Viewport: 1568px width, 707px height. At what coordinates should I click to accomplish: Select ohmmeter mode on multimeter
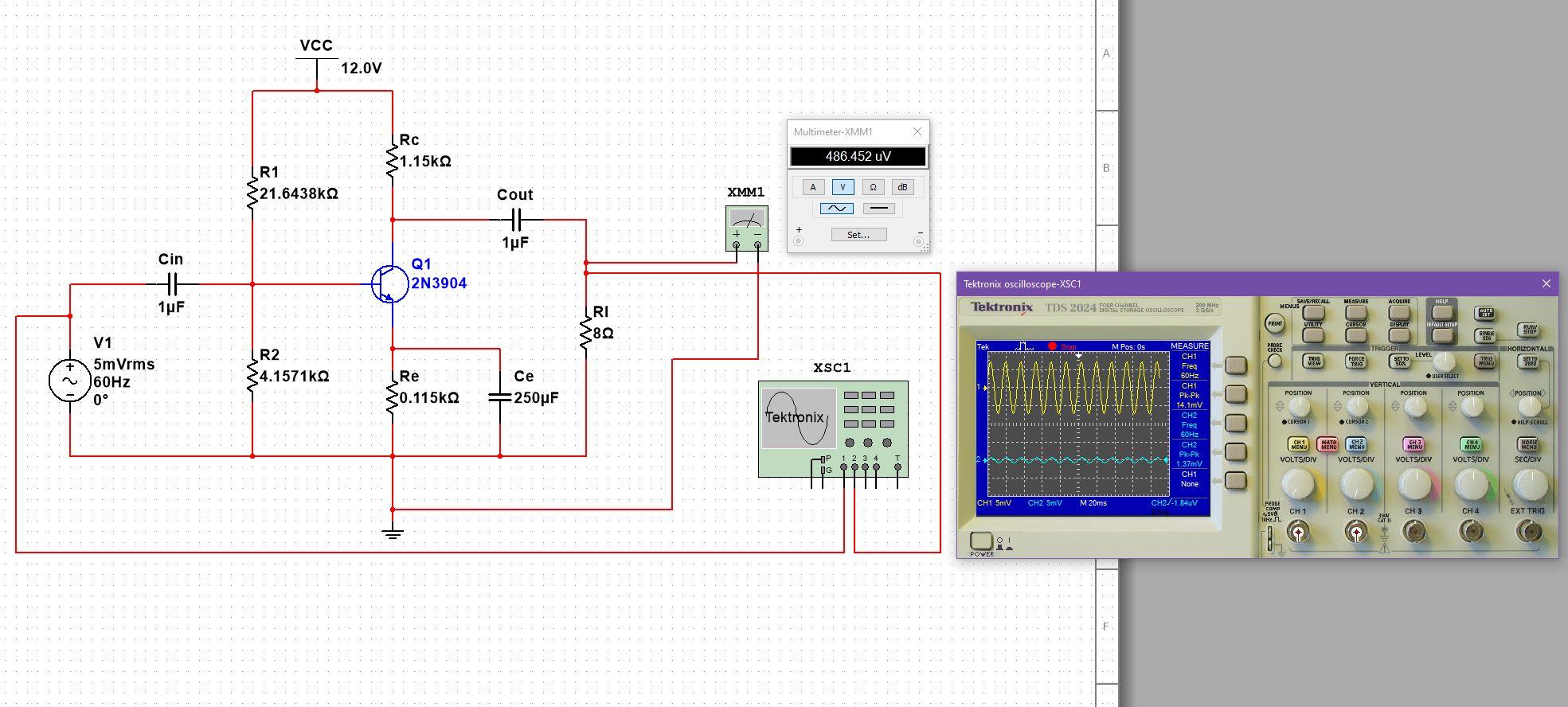point(873,187)
